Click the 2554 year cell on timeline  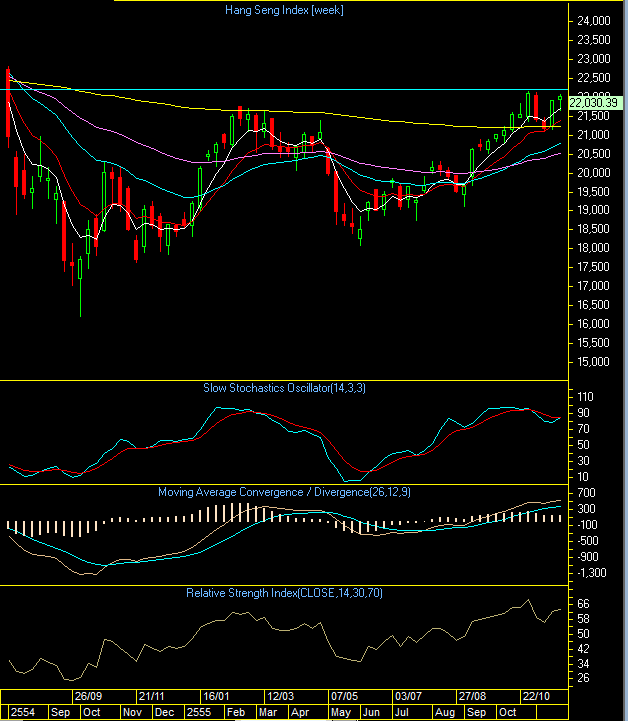coord(20,712)
